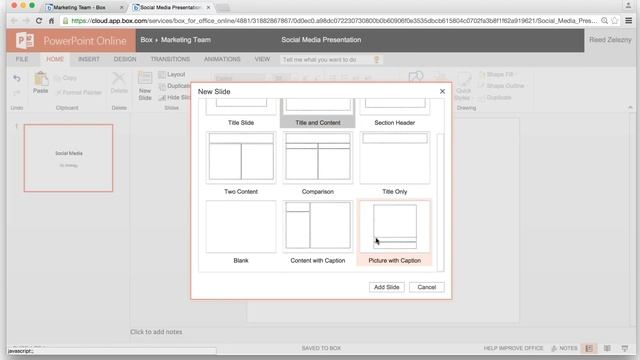Image resolution: width=640 pixels, height=360 pixels.
Task: Click the browser home icon
Action: coord(51,20)
